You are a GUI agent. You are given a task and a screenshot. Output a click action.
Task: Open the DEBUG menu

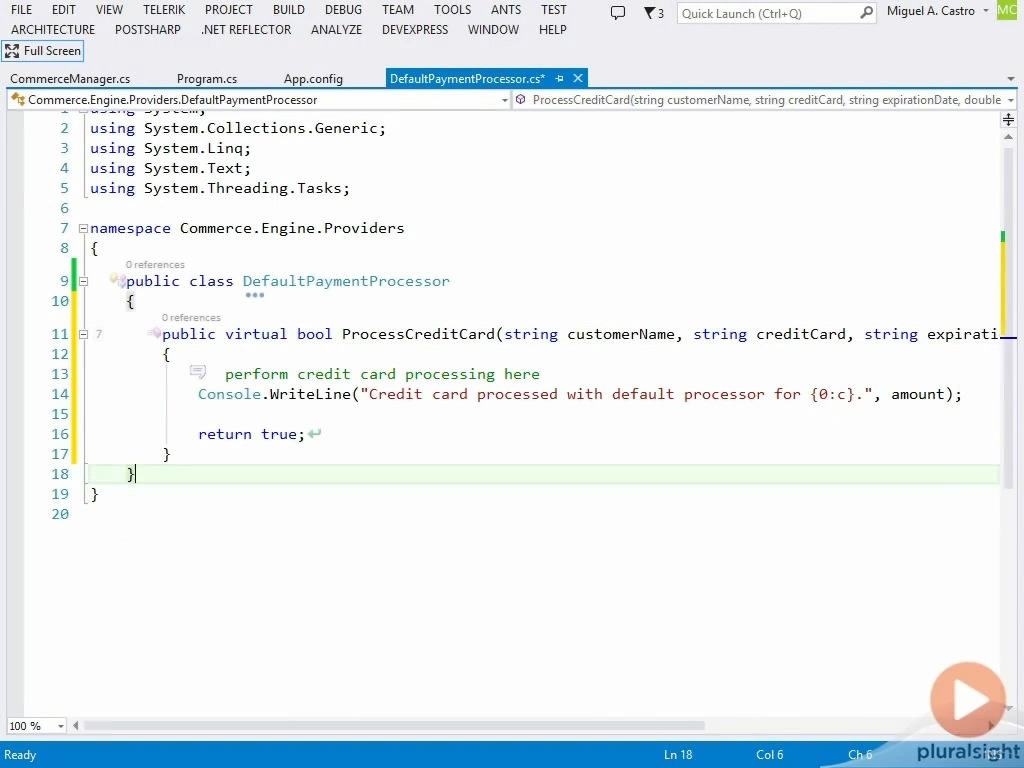coord(343,10)
